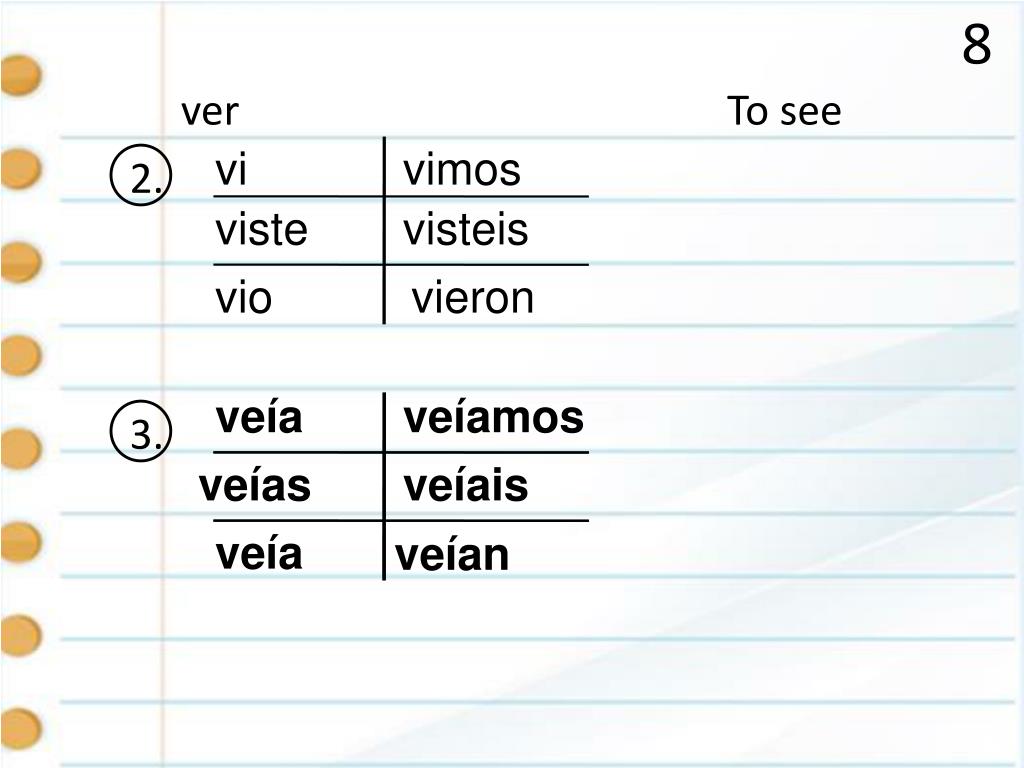Select the word 'visteis'
Screen dimensions: 1024x768
(x=466, y=229)
